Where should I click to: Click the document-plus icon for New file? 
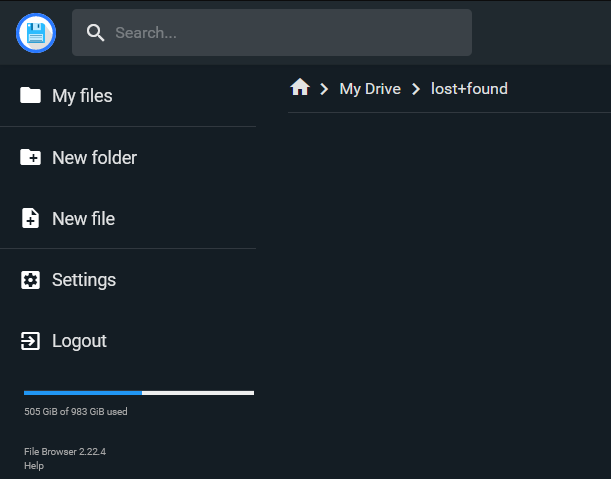point(30,218)
